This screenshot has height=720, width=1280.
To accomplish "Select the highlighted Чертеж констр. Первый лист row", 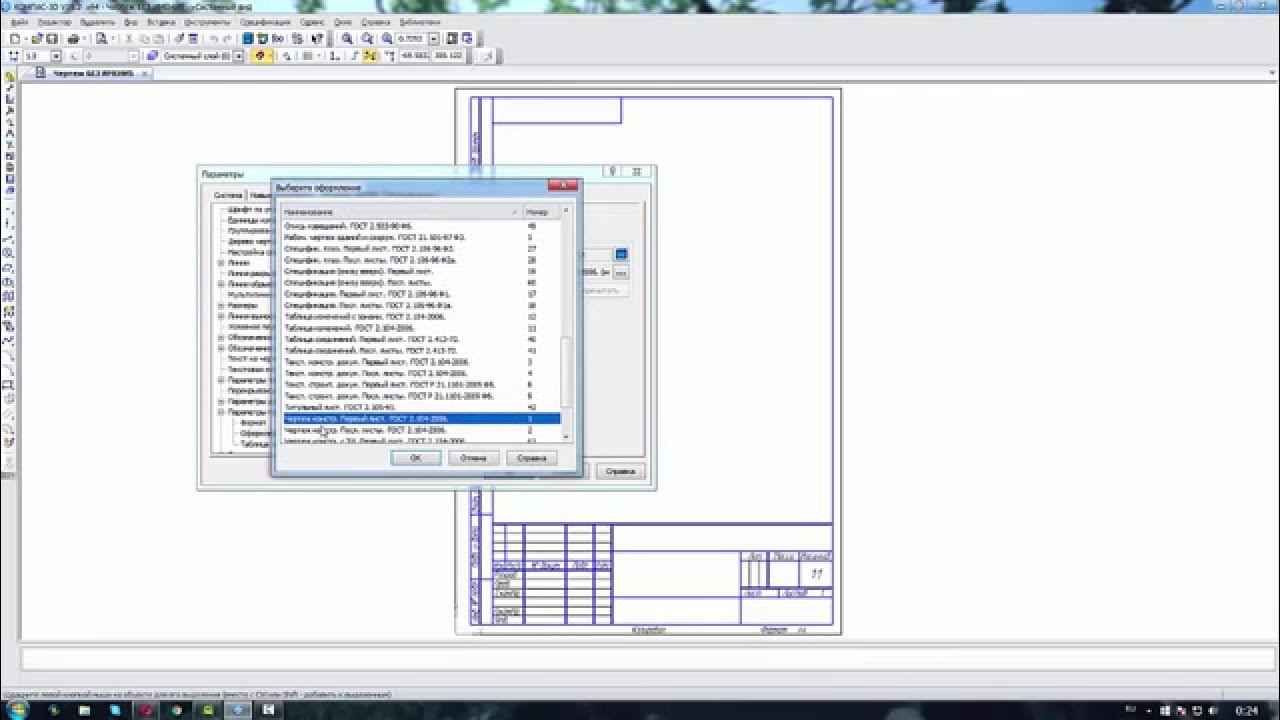I will [x=421, y=418].
